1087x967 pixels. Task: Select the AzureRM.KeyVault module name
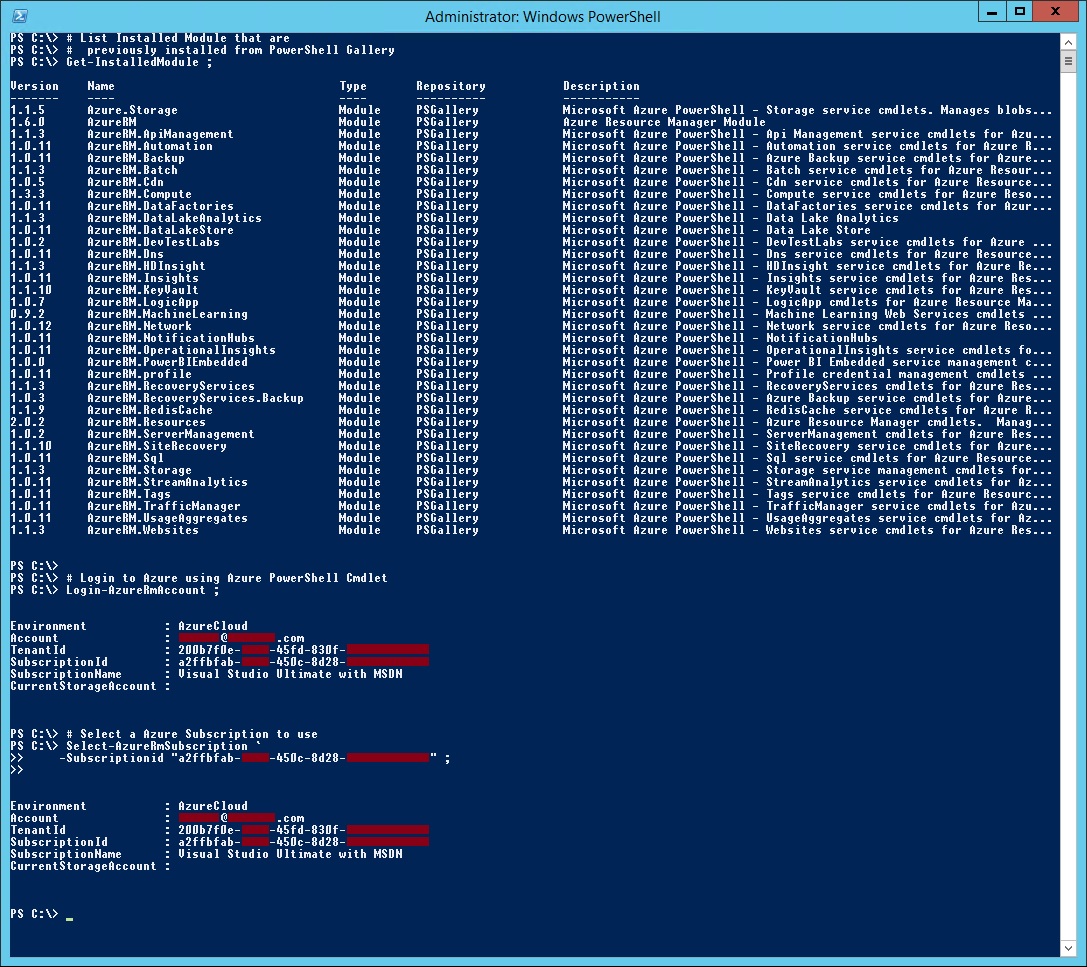143,290
